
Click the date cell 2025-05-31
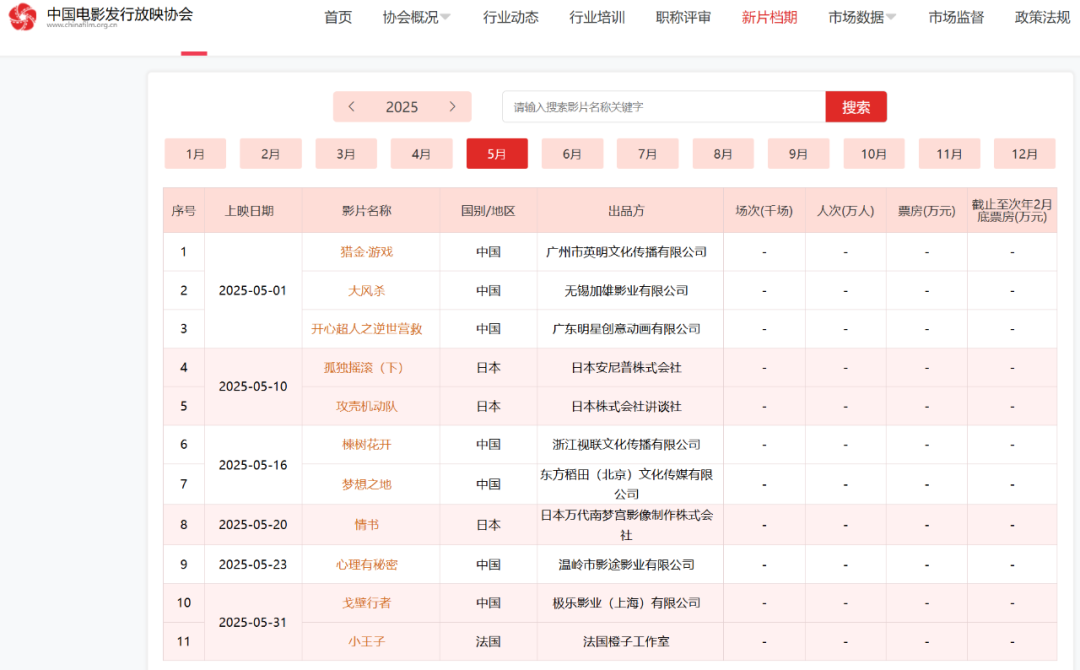pos(253,622)
